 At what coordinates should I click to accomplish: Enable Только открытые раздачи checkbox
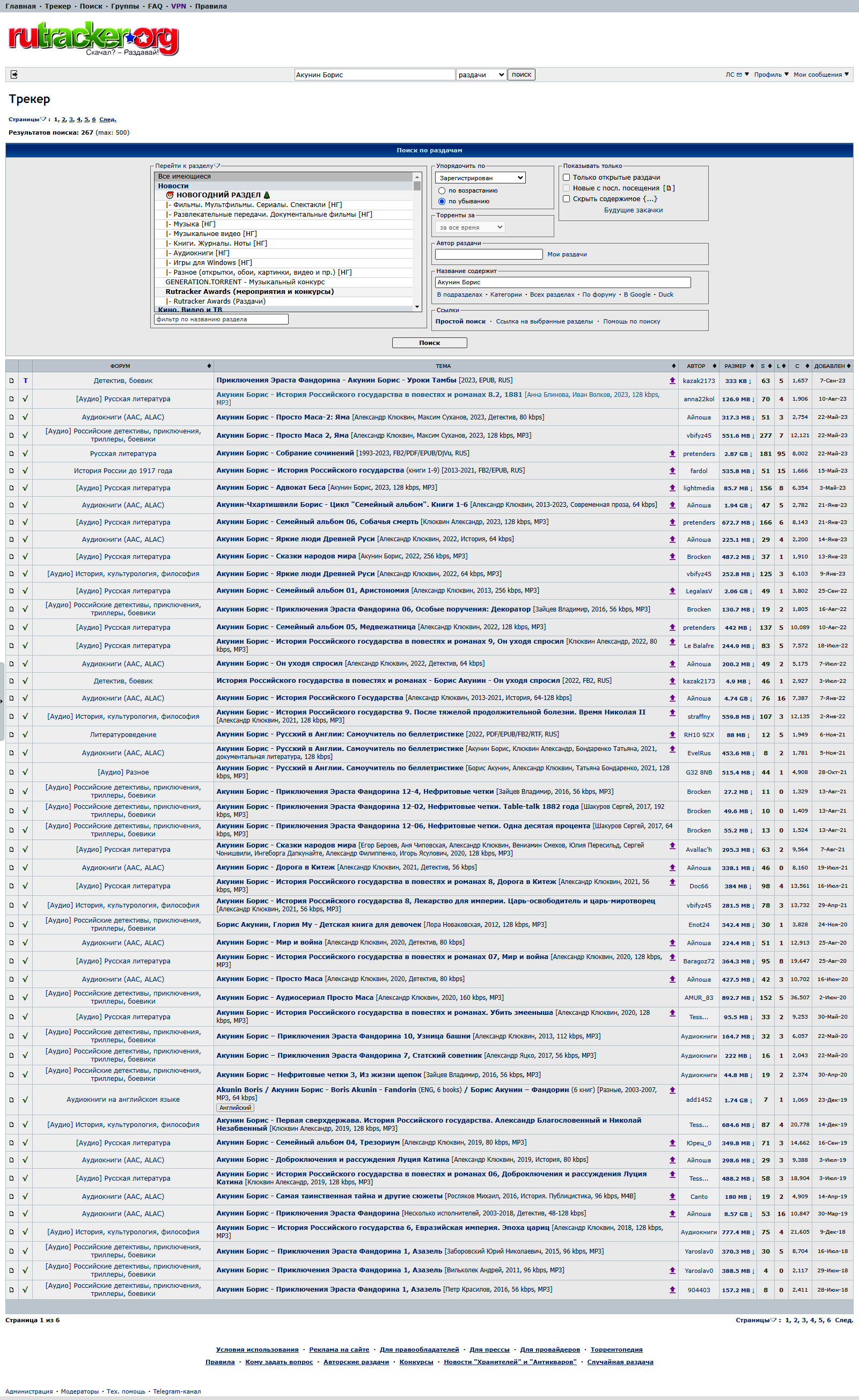(x=566, y=177)
